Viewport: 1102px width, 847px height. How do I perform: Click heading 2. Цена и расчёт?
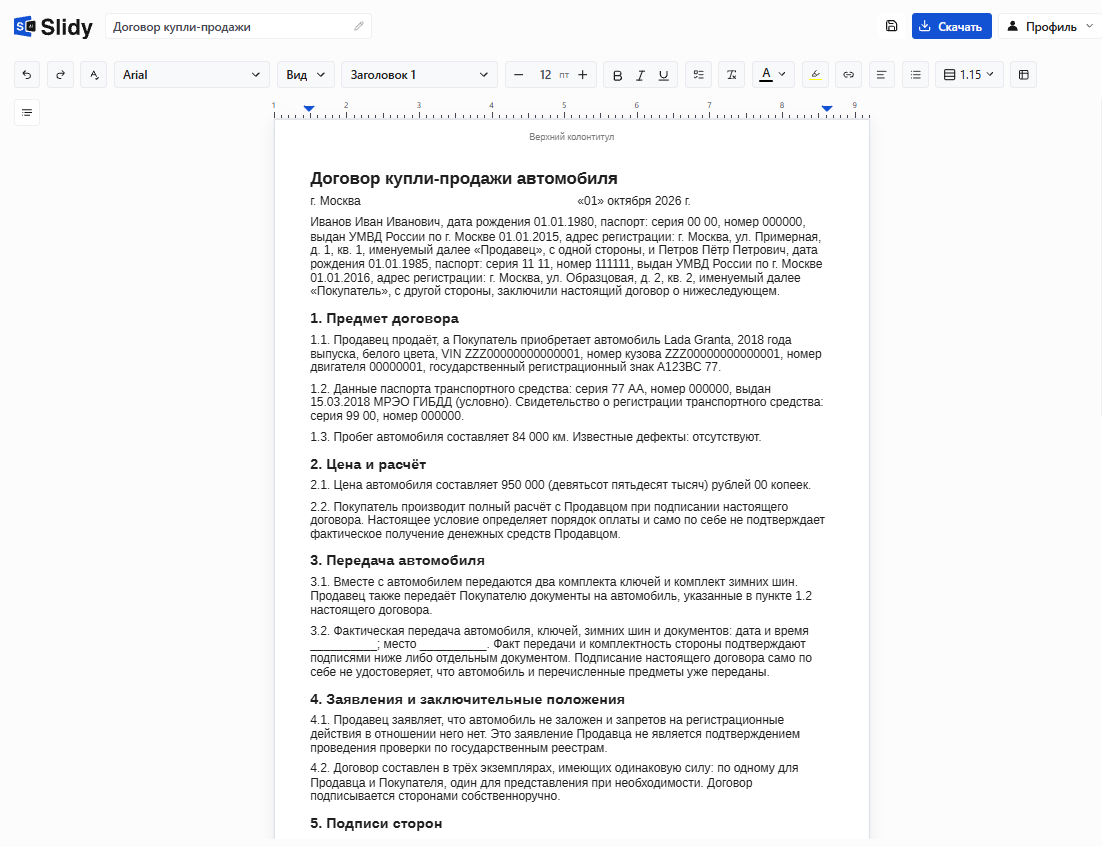(368, 465)
